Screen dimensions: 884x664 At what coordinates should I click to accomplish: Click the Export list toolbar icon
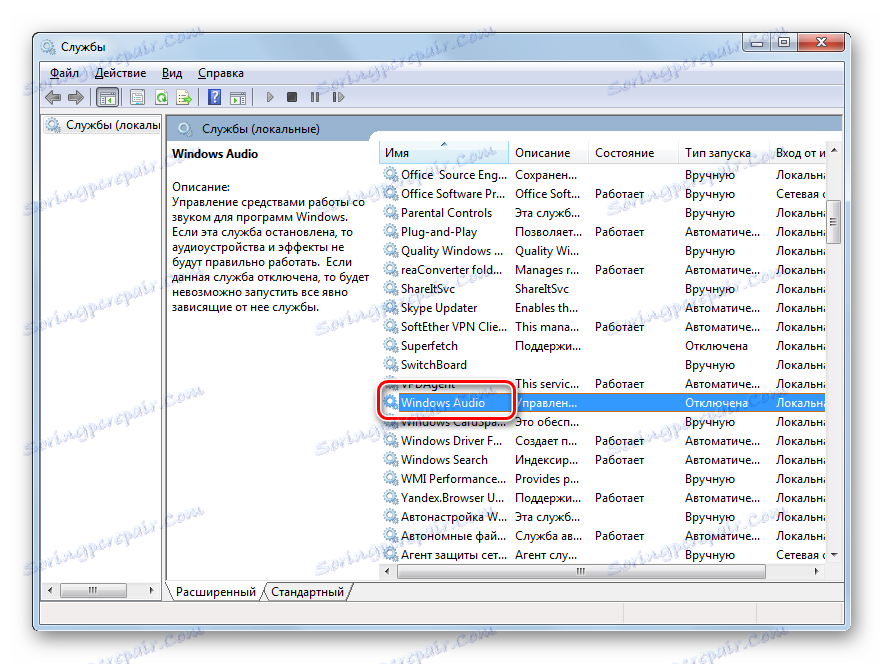point(184,98)
